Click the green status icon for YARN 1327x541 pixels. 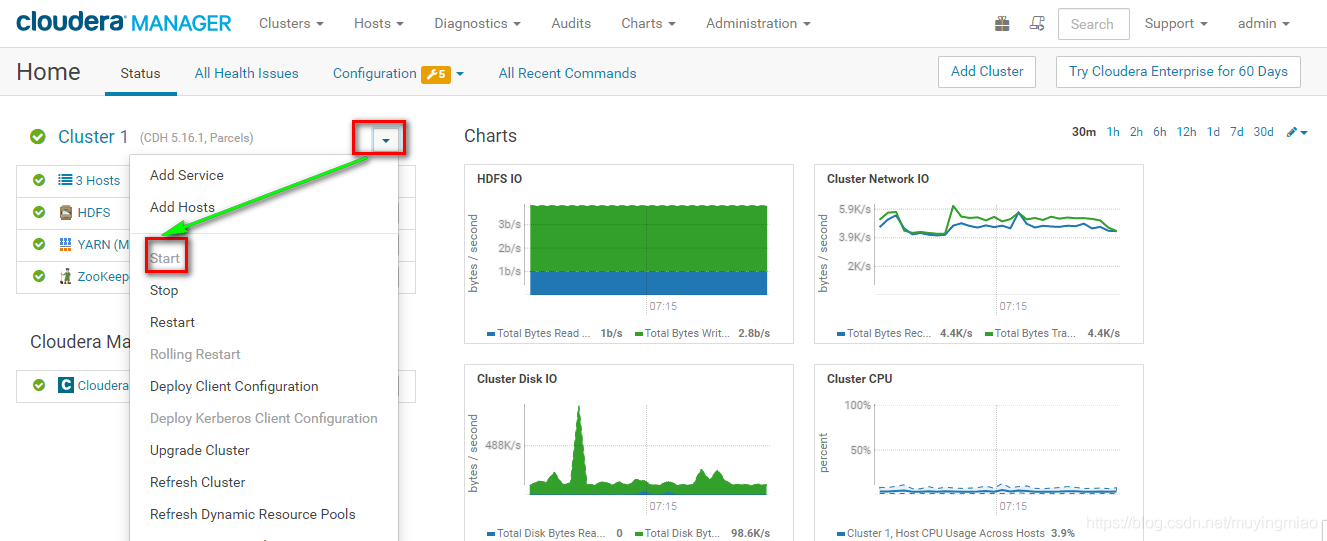[39, 244]
